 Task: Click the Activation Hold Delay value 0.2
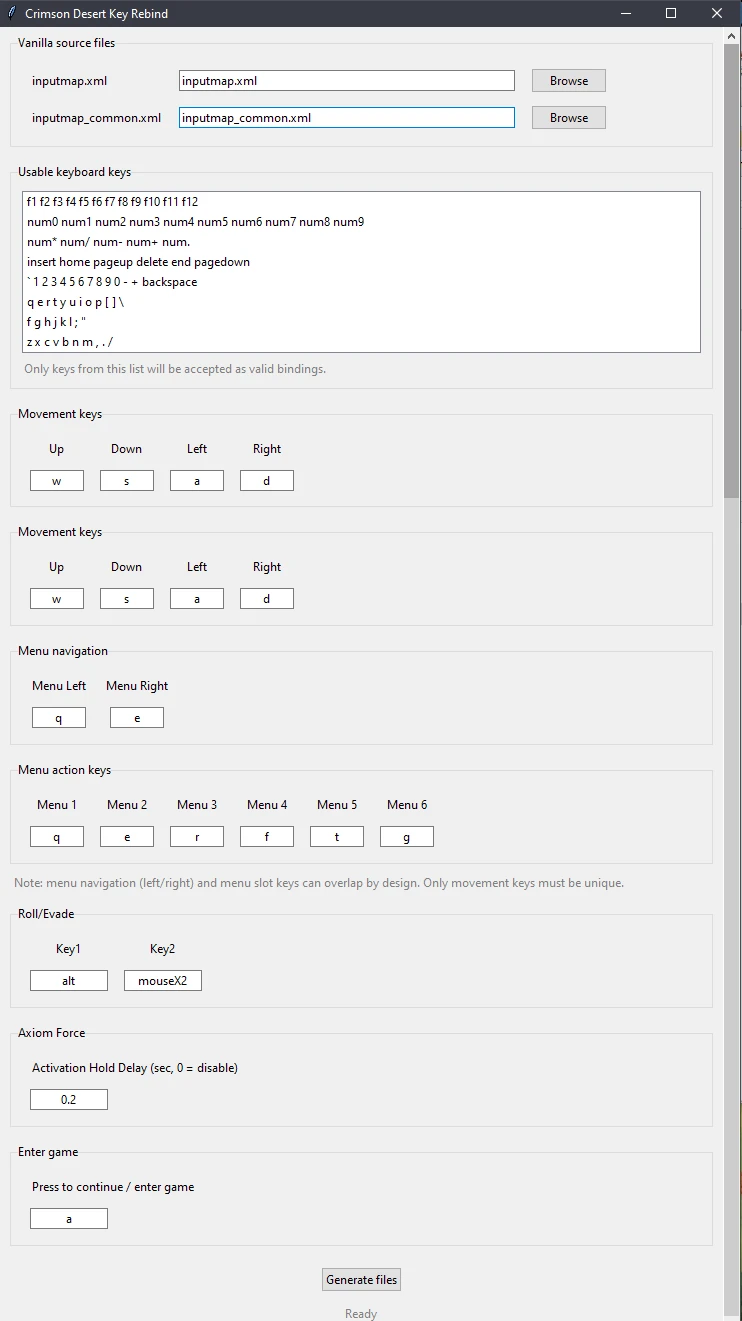coord(69,1100)
